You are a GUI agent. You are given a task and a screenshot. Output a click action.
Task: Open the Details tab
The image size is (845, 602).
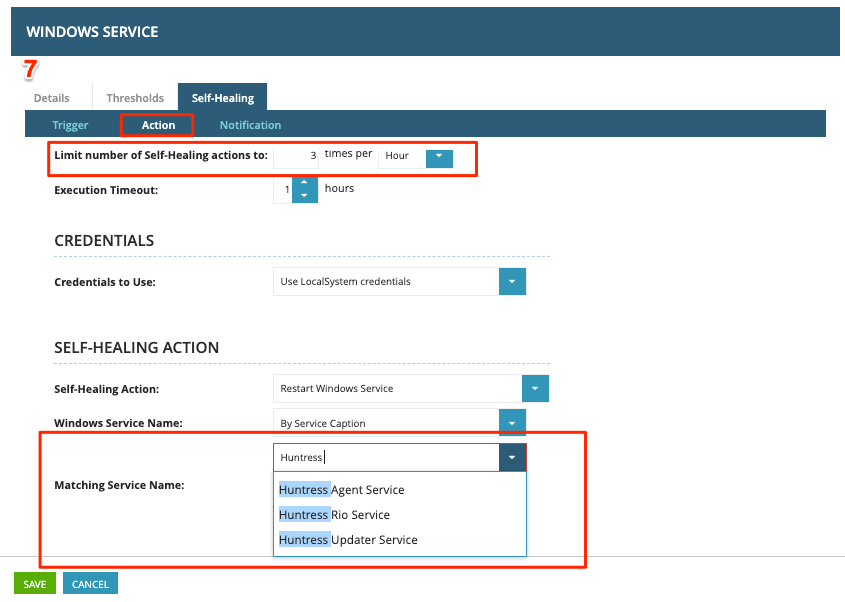52,98
